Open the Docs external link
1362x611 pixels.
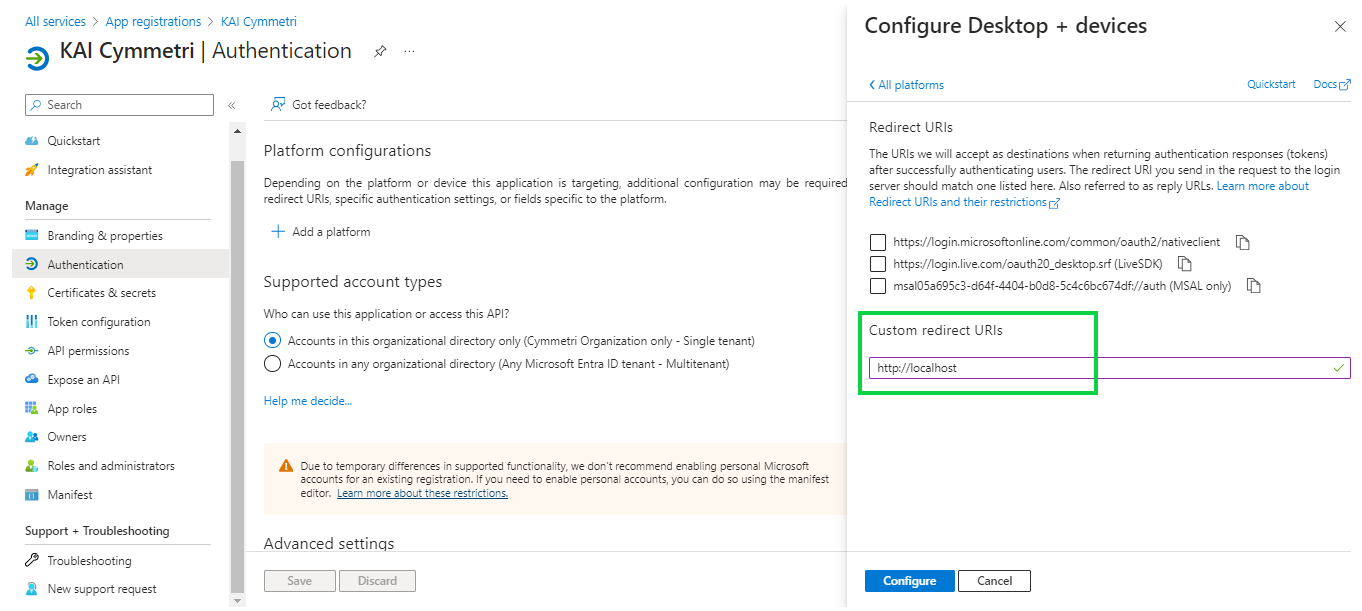click(x=1331, y=85)
